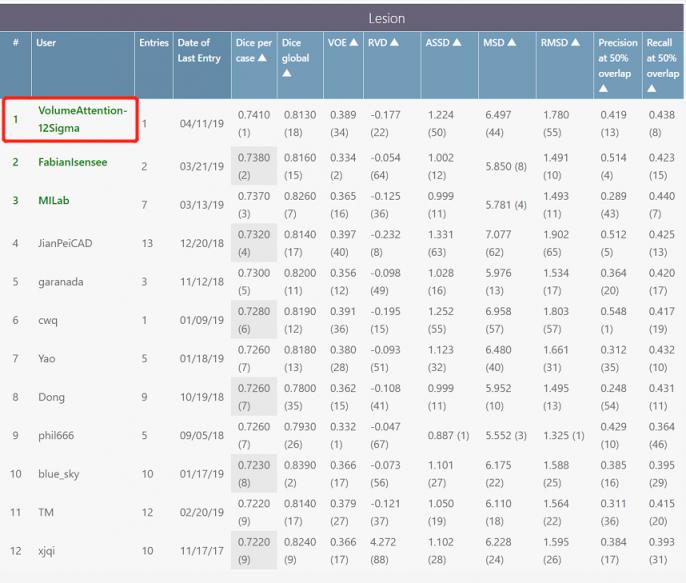Click Recall value 0.440 (7)
Image resolution: width=686 pixels, height=583 pixels.
tap(662, 205)
